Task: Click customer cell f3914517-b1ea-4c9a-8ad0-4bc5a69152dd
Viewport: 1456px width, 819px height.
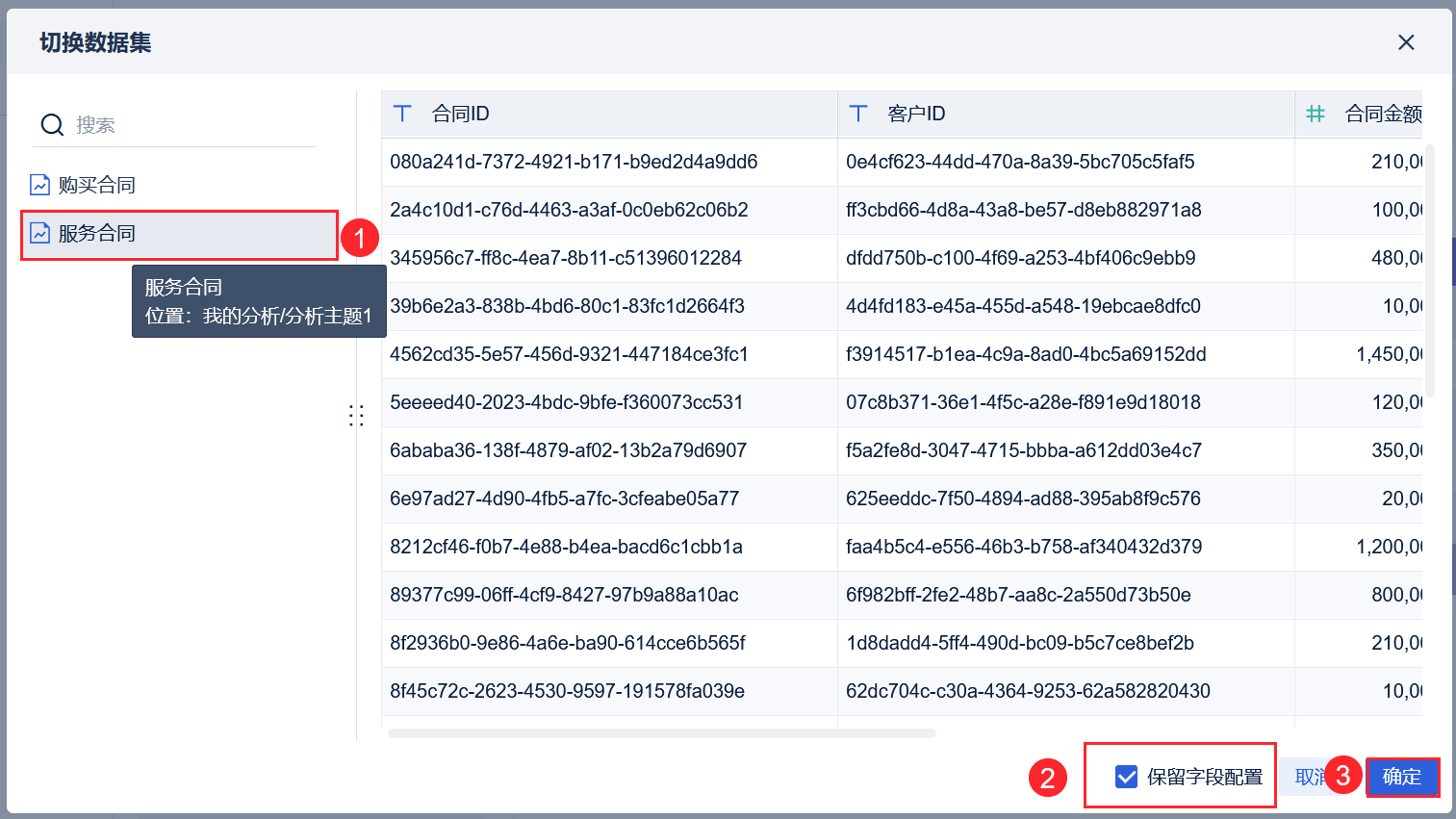Action: click(1066, 354)
